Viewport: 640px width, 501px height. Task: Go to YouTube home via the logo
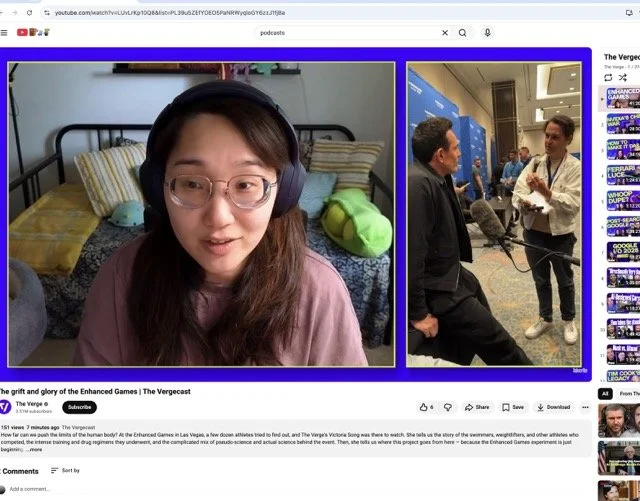pyautogui.click(x=33, y=32)
